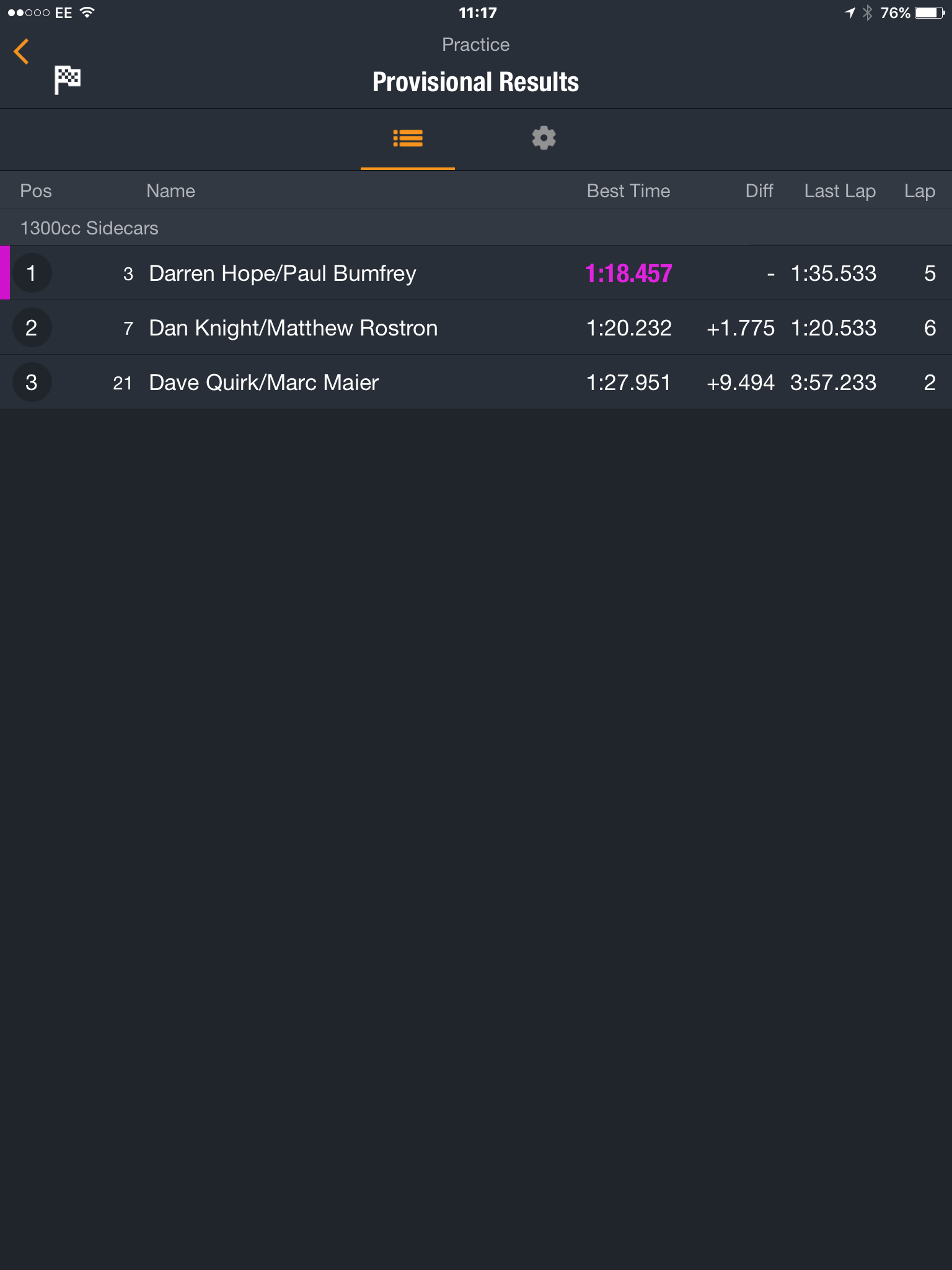
Task: Tap the Provisional Results title
Action: tap(475, 82)
